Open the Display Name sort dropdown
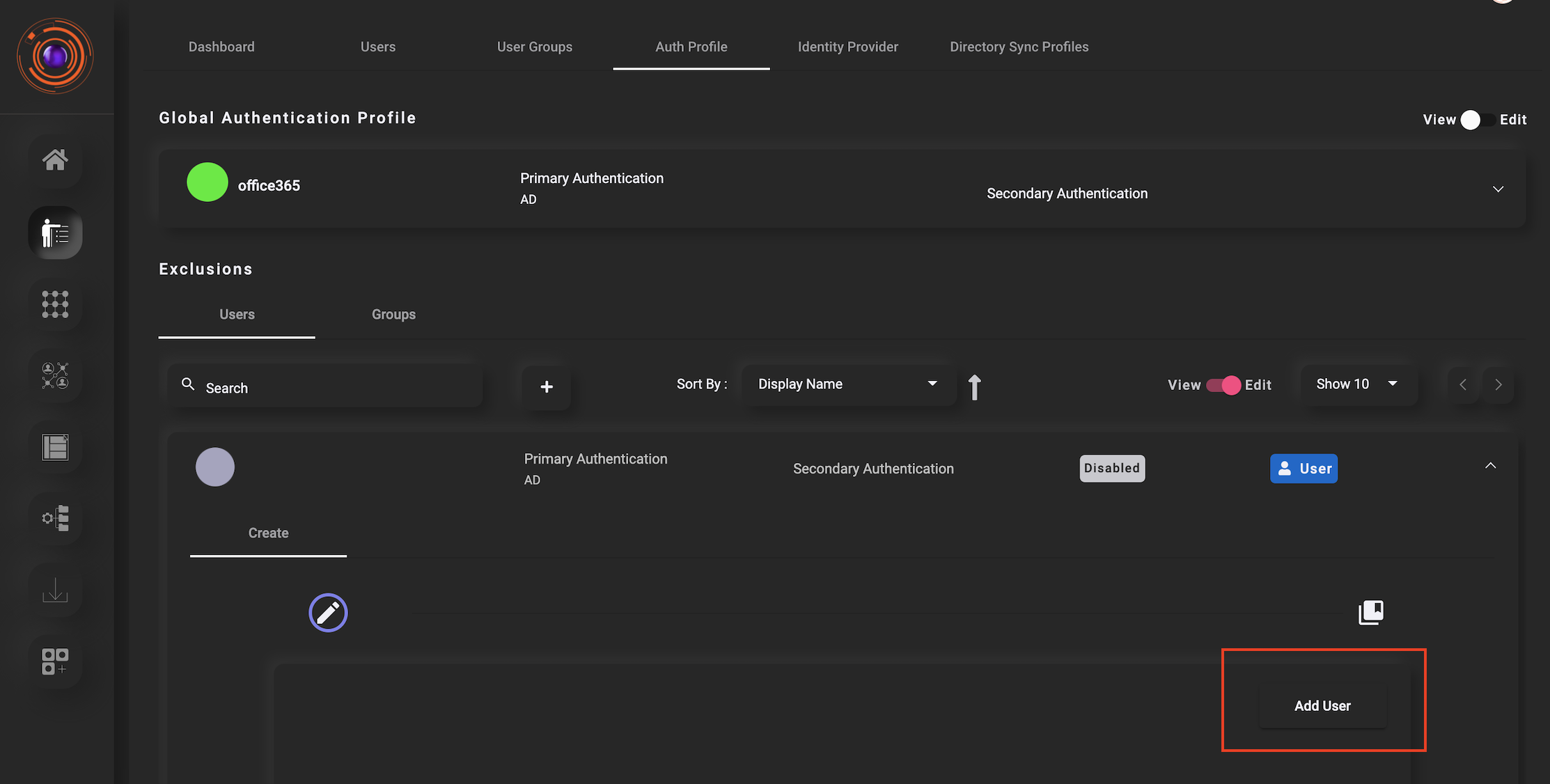The height and width of the screenshot is (784, 1550). [848, 384]
